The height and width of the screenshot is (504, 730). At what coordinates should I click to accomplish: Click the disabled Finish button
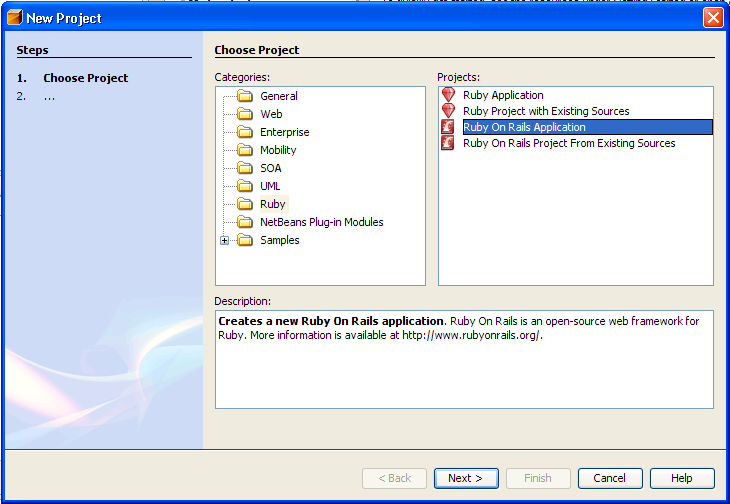click(538, 478)
